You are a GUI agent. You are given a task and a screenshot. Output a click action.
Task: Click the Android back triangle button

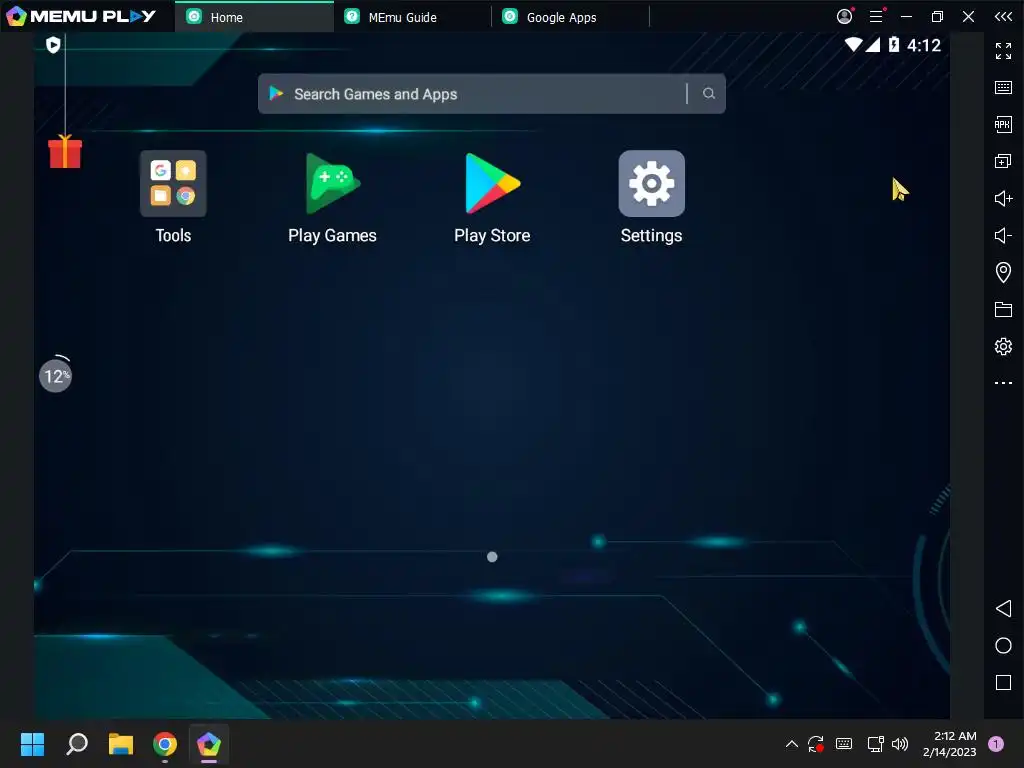(x=1003, y=609)
